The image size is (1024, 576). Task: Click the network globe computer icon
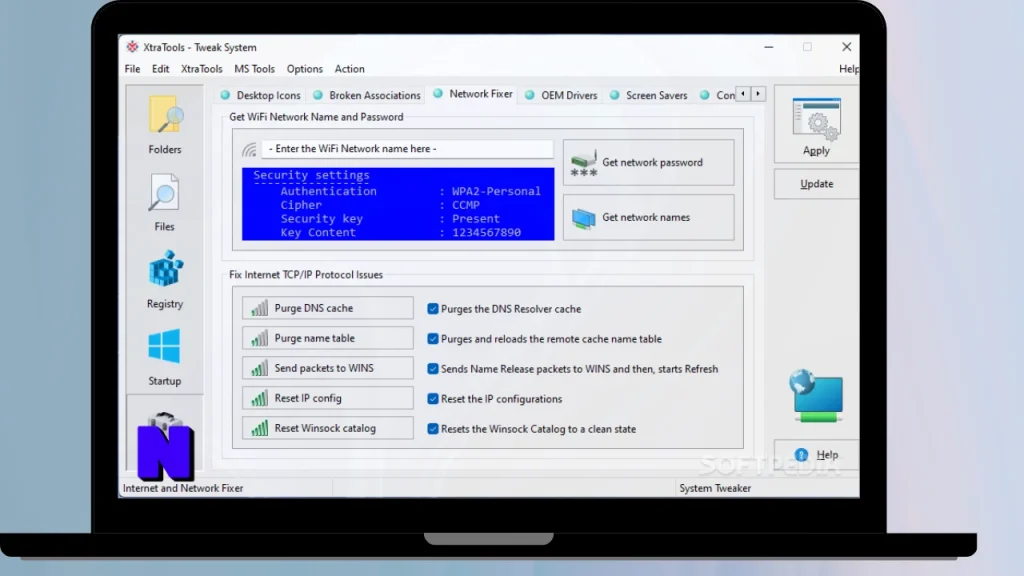point(816,396)
